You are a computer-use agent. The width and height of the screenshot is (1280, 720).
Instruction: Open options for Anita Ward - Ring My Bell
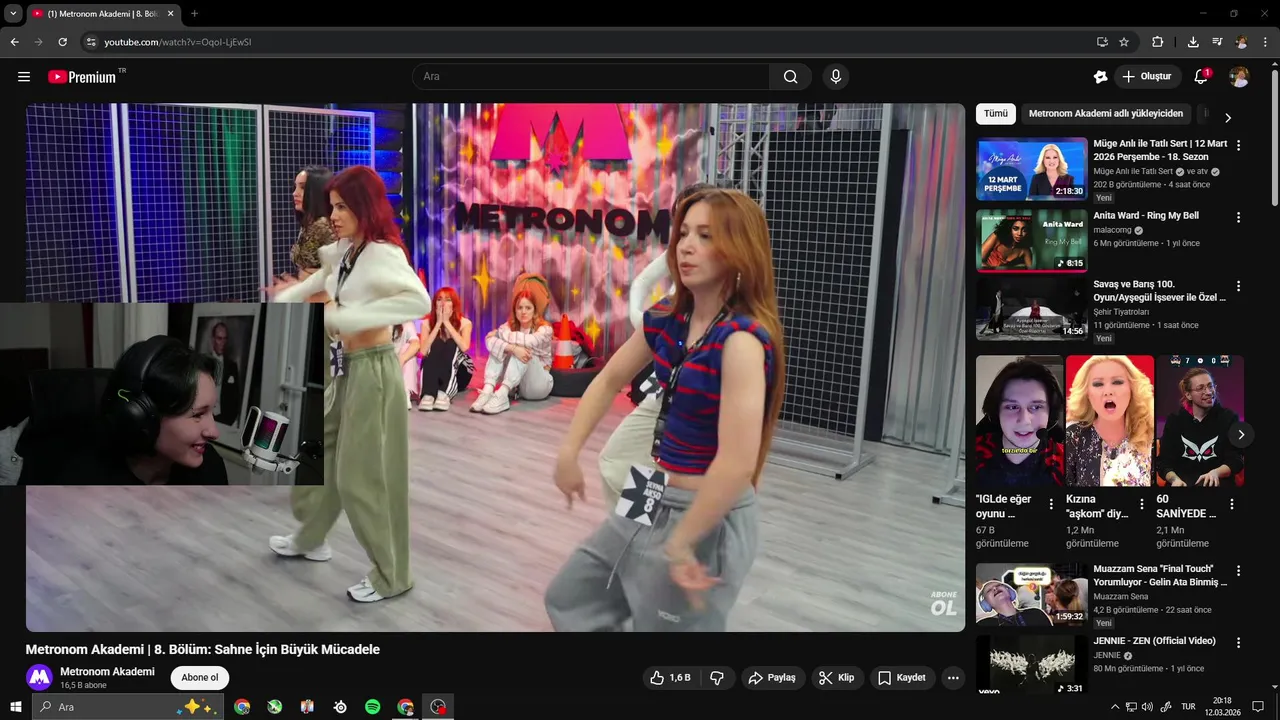click(x=1239, y=217)
